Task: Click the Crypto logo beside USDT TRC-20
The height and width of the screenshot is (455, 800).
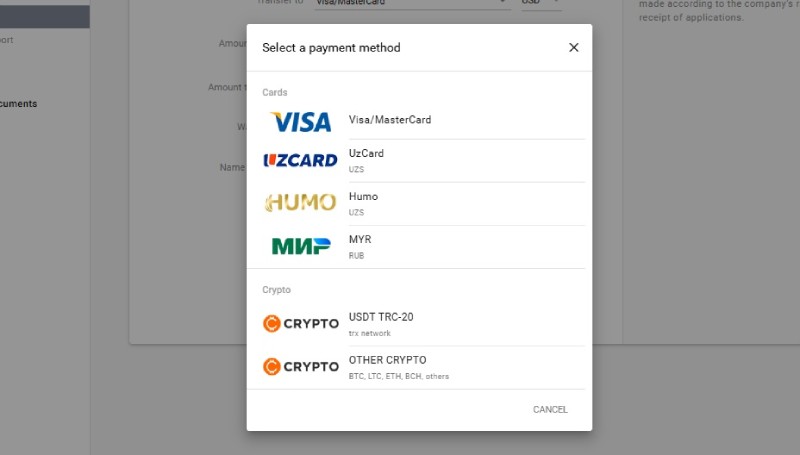Action: coord(300,323)
